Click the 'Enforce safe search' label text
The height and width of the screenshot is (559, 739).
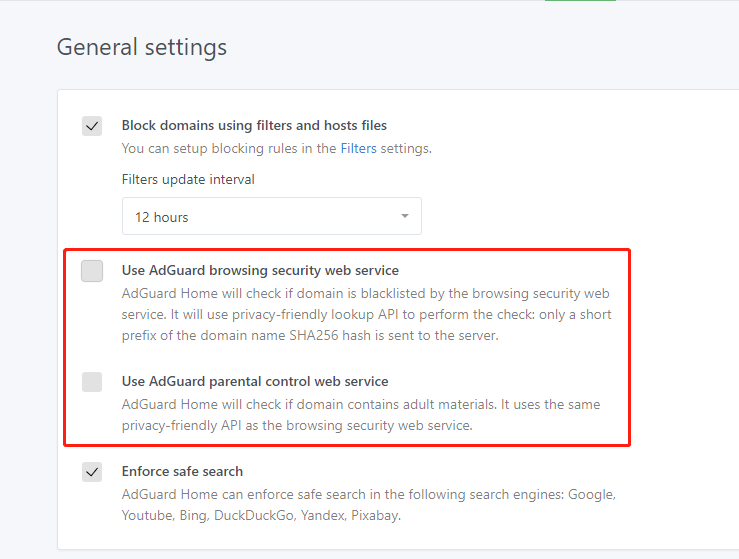coord(182,471)
